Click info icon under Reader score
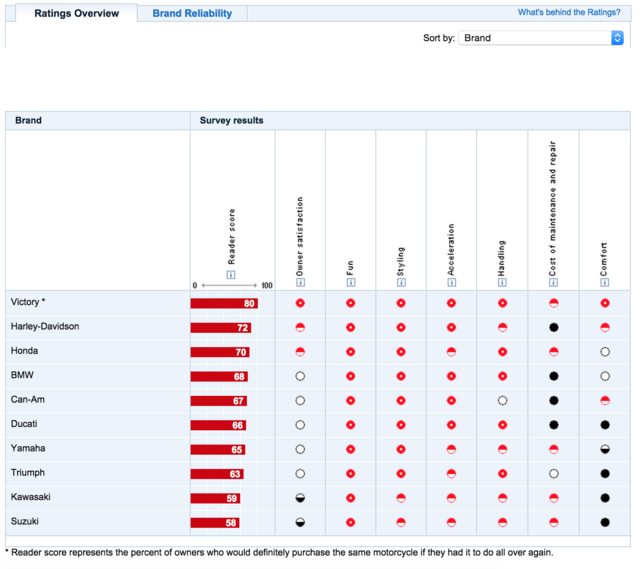The image size is (640, 569). pyautogui.click(x=230, y=275)
